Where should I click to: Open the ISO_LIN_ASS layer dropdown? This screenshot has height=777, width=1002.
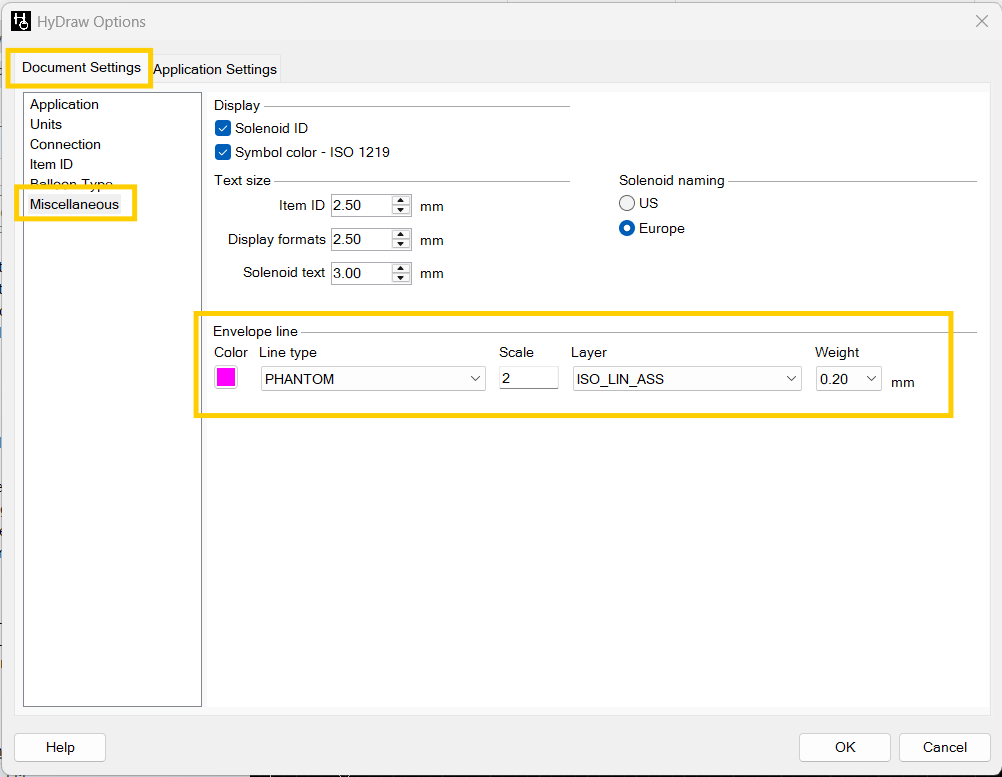click(x=687, y=378)
